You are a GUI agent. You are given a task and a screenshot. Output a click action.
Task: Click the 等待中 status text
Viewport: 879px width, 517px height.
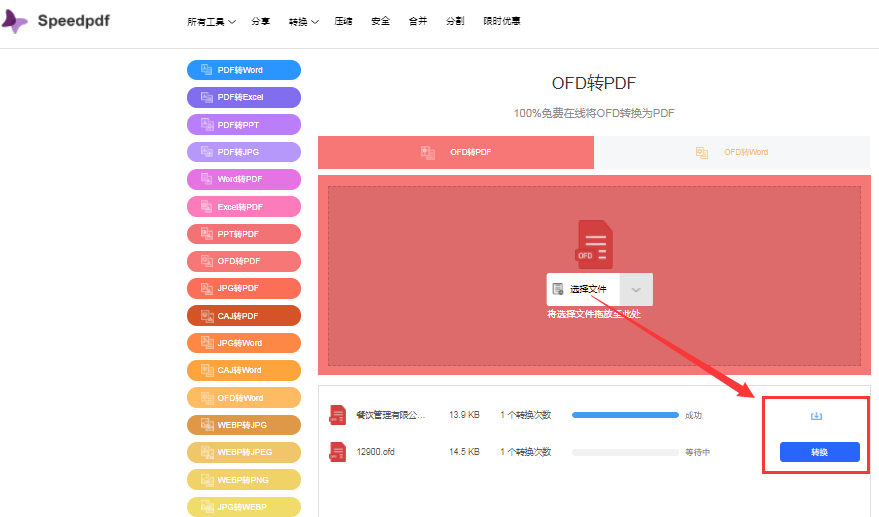pyautogui.click(x=697, y=452)
